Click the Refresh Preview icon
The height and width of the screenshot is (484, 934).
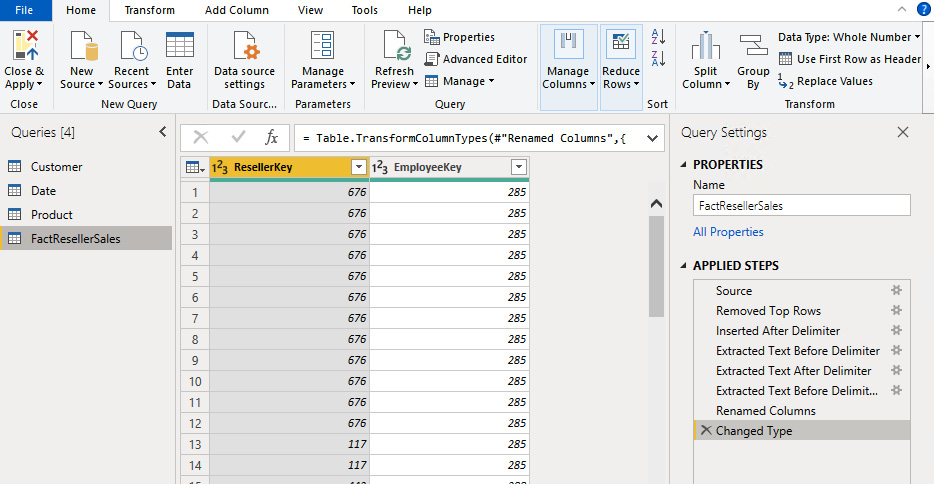[x=396, y=46]
